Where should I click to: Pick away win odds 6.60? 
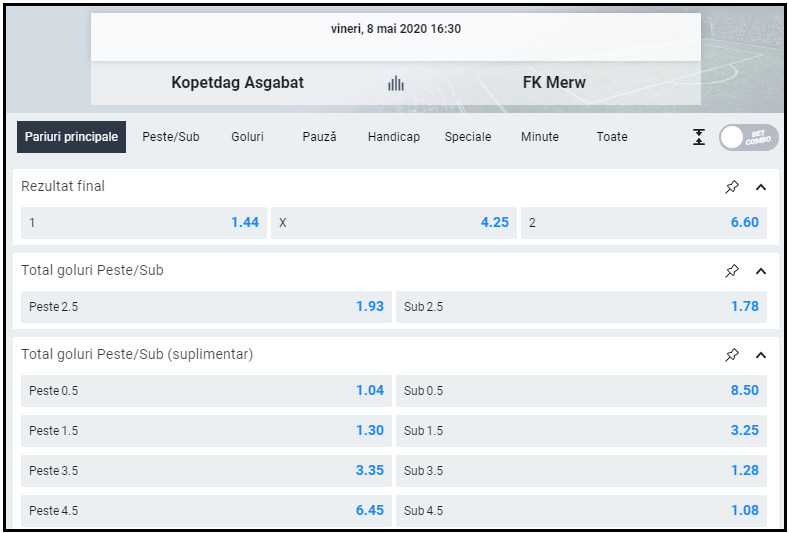644,223
